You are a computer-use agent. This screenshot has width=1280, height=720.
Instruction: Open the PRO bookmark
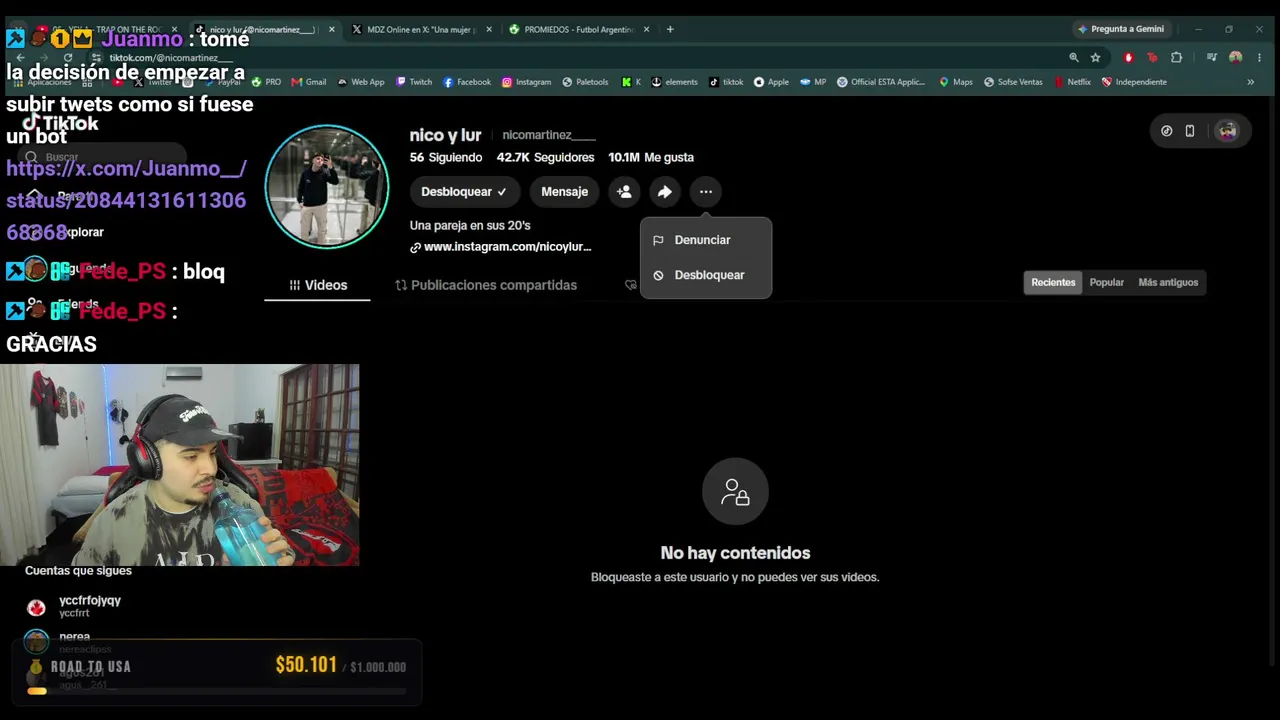[266, 82]
